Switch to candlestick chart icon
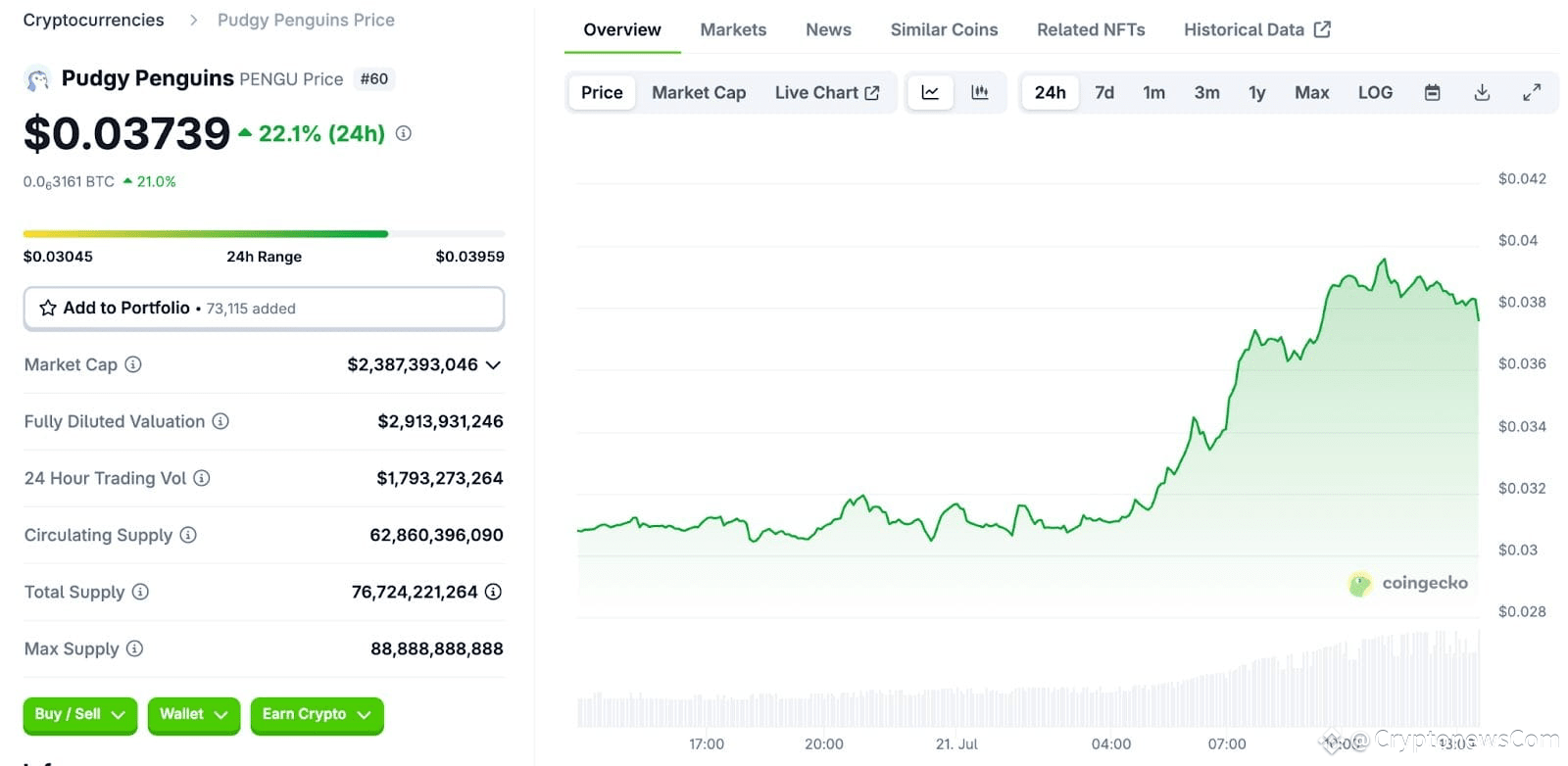Image resolution: width=1568 pixels, height=766 pixels. coord(979,92)
